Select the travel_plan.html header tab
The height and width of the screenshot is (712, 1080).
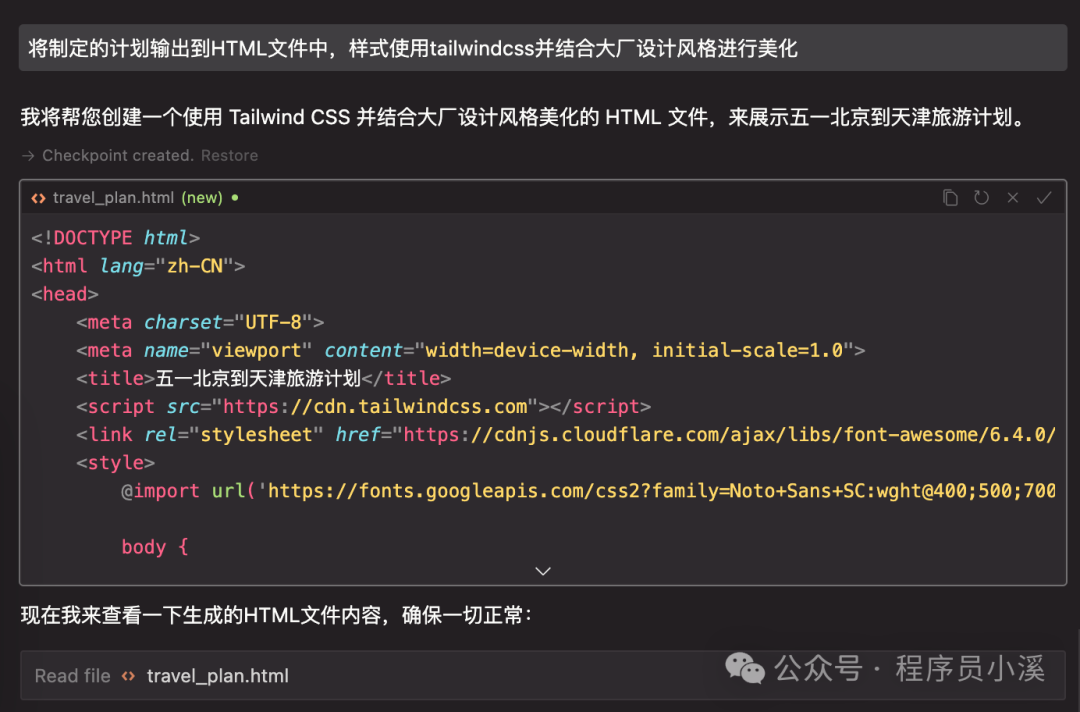(115, 197)
